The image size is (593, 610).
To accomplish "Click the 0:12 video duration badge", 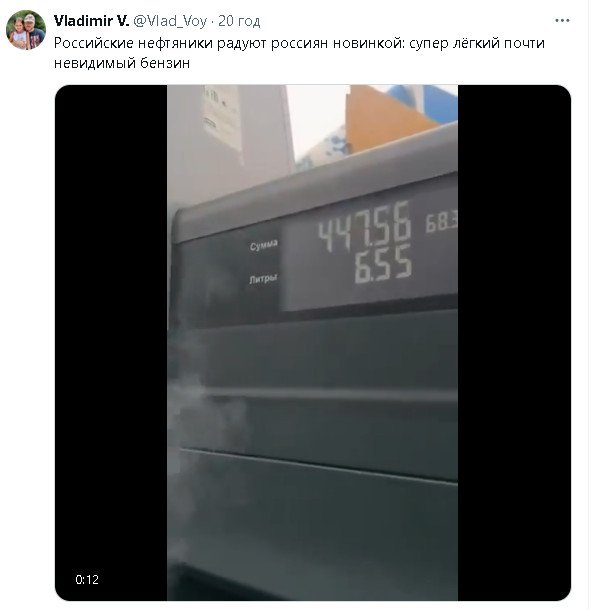I will tap(87, 580).
